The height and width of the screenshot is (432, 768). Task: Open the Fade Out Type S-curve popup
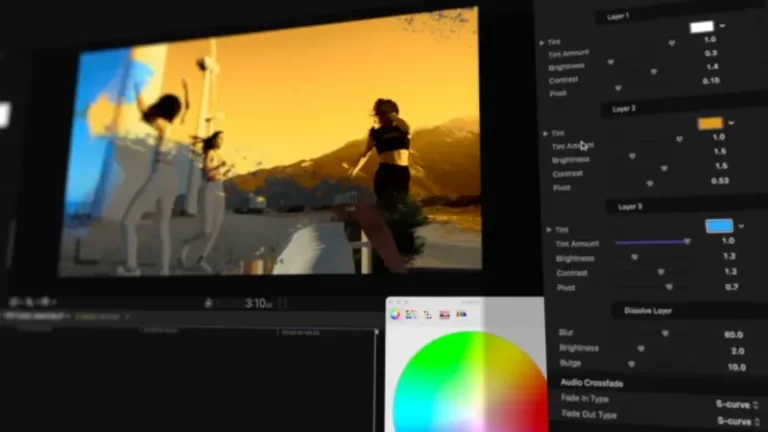(738, 421)
